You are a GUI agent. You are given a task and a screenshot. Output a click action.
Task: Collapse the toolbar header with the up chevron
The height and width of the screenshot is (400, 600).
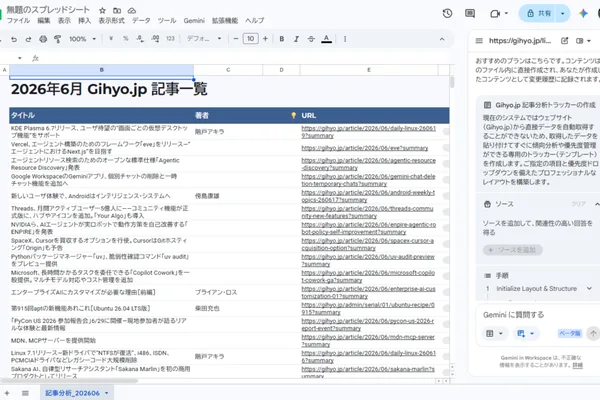[442, 39]
